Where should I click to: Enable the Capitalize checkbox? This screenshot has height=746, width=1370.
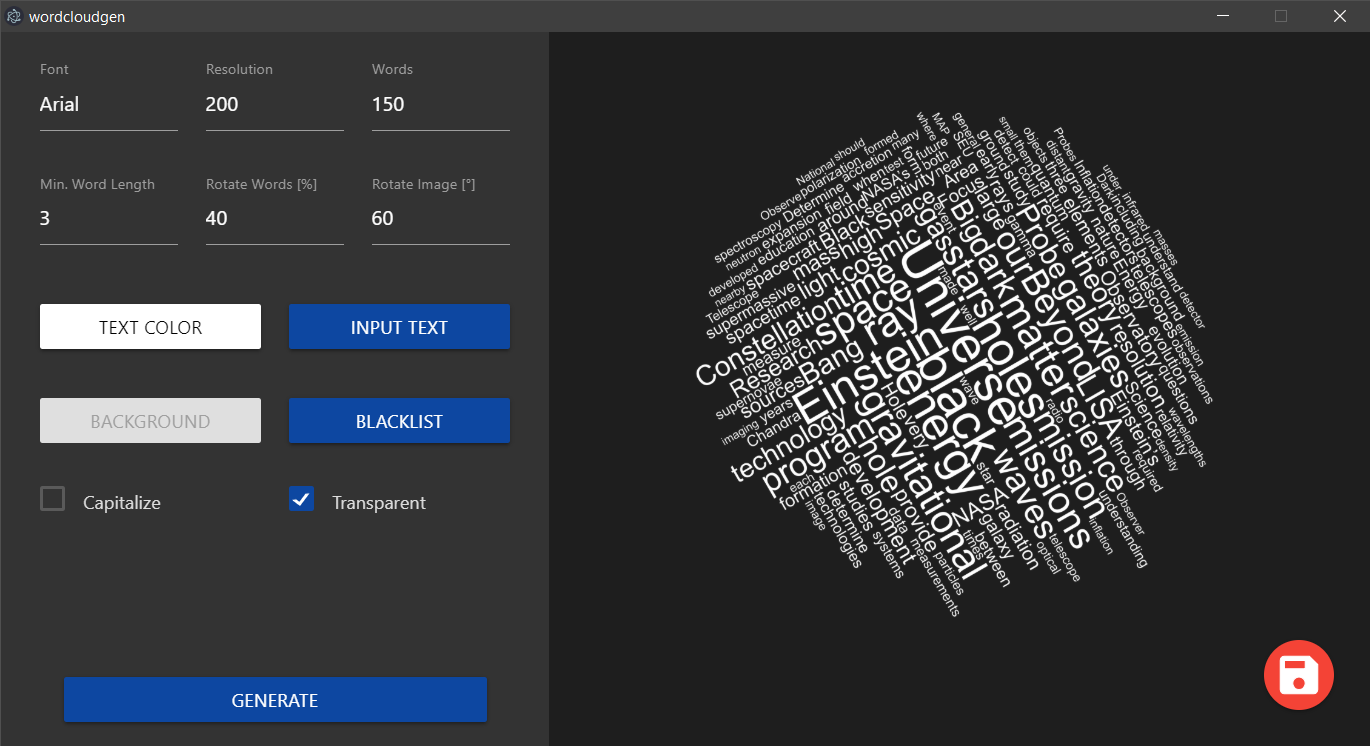point(52,498)
